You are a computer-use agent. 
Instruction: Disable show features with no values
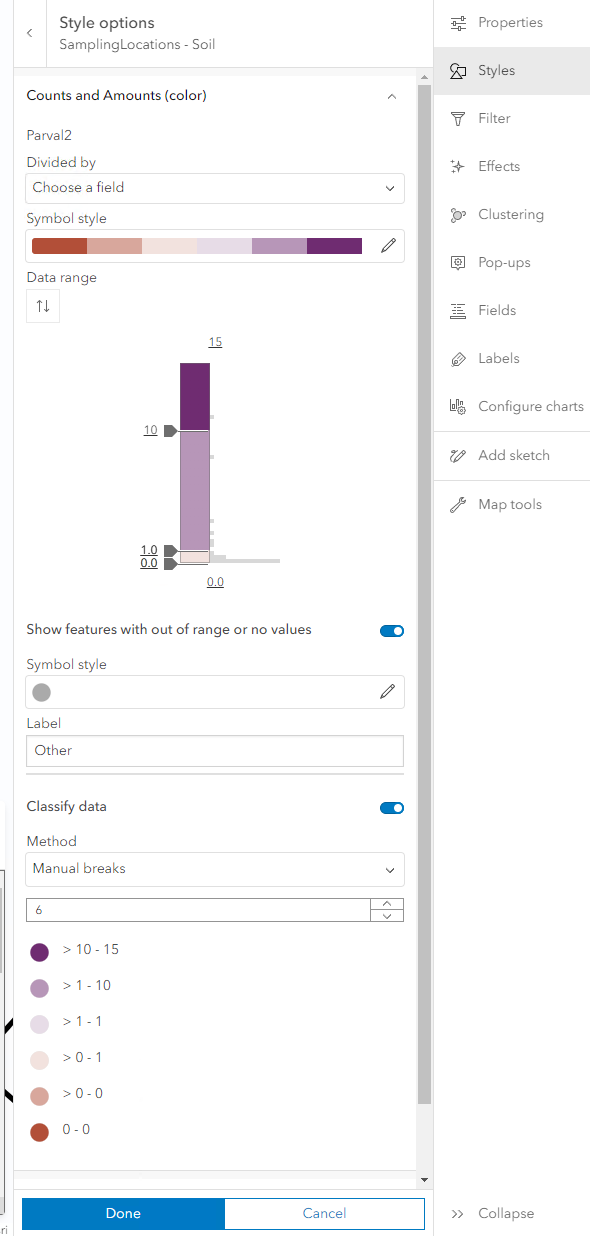(391, 631)
